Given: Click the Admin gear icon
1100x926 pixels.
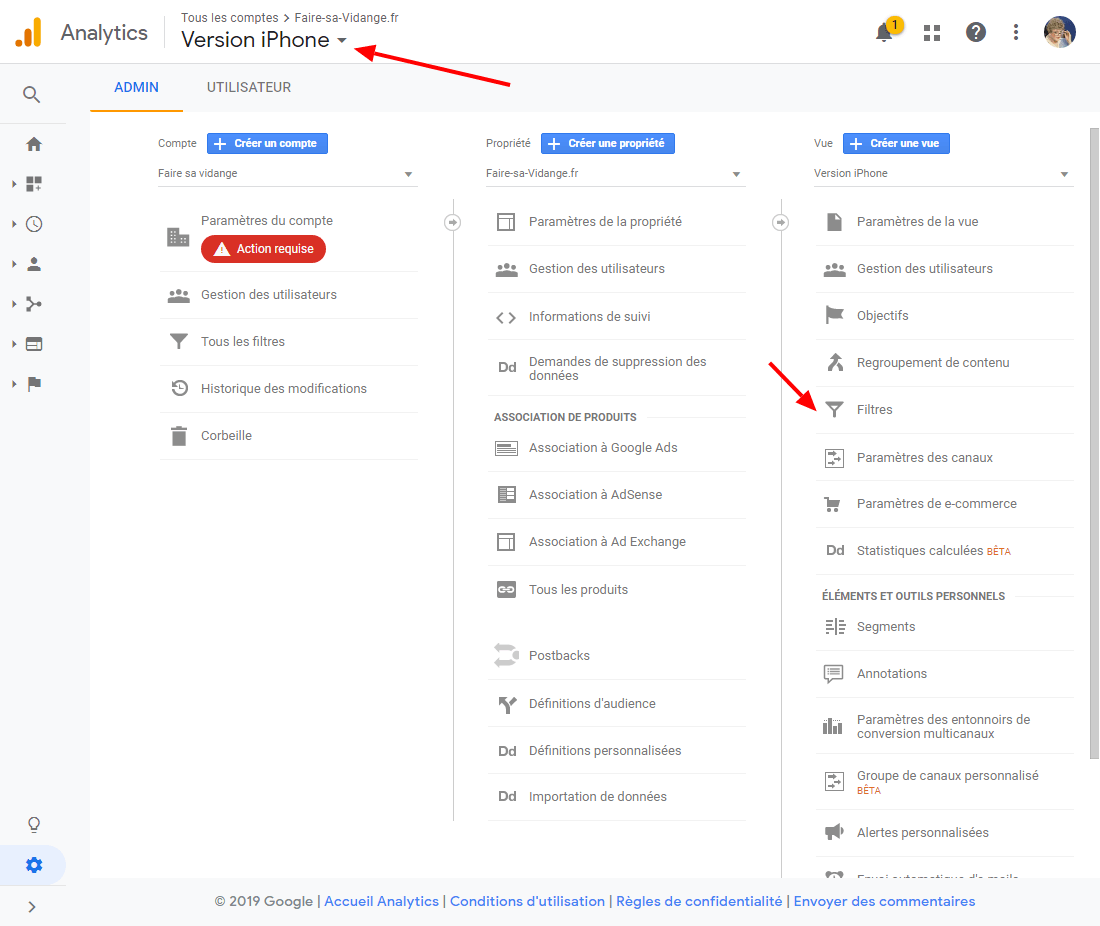Looking at the screenshot, I should (34, 865).
